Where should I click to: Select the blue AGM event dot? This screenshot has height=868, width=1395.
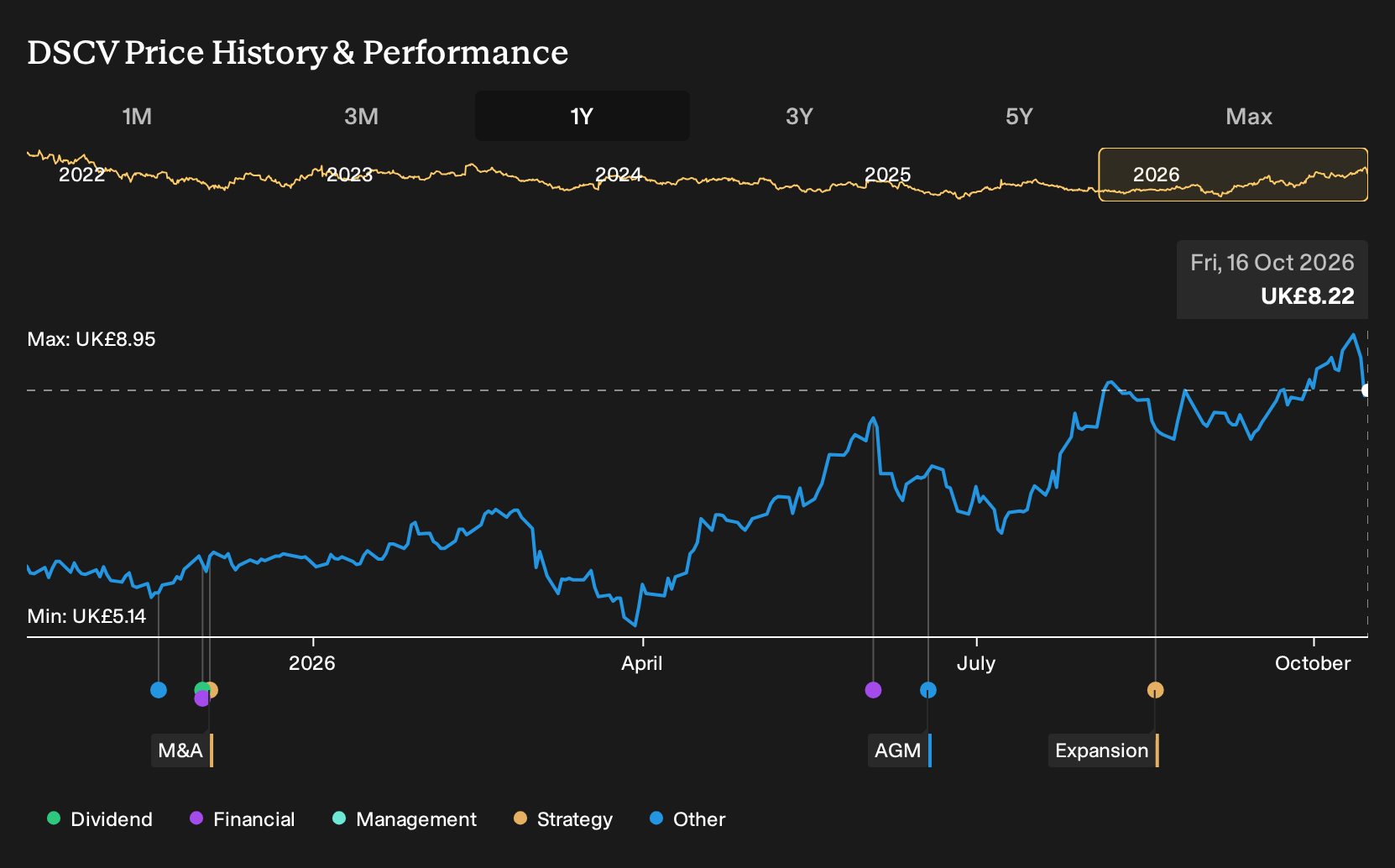click(x=928, y=690)
